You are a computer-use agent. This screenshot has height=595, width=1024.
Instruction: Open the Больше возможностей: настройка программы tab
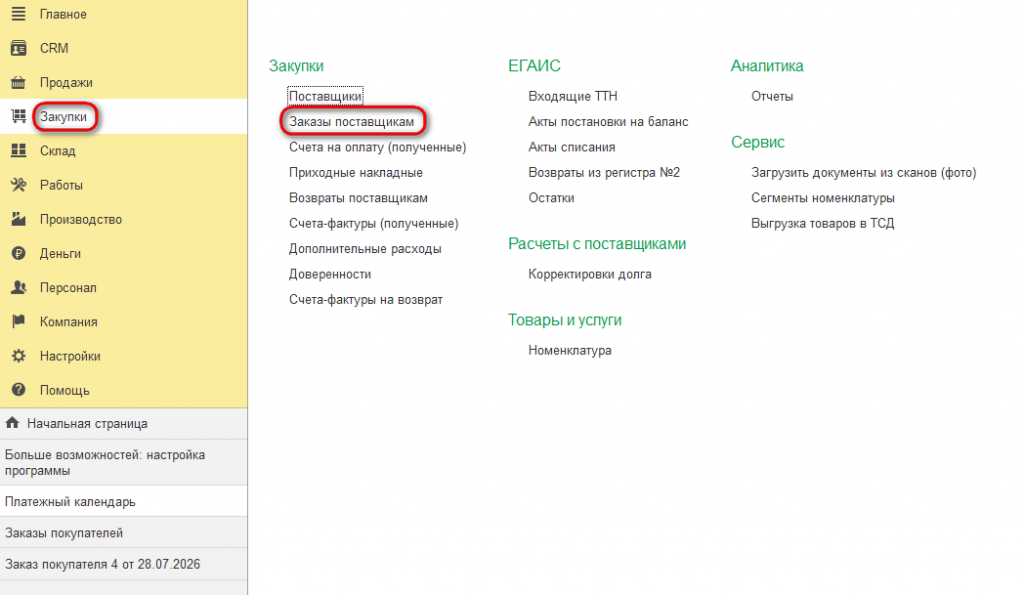coord(123,462)
